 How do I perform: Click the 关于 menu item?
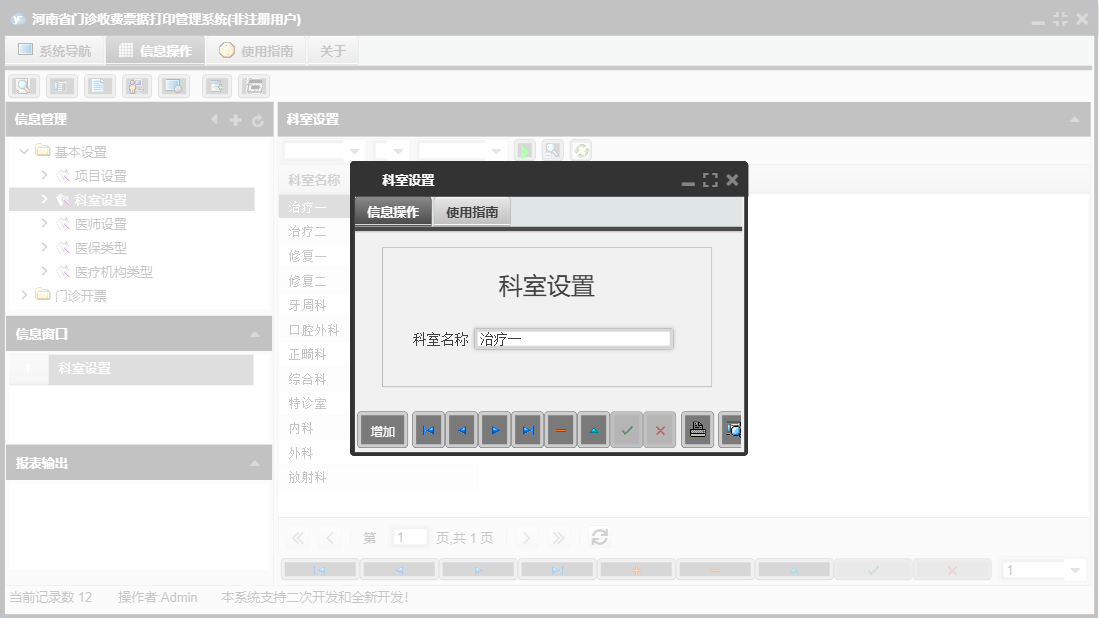click(x=333, y=50)
